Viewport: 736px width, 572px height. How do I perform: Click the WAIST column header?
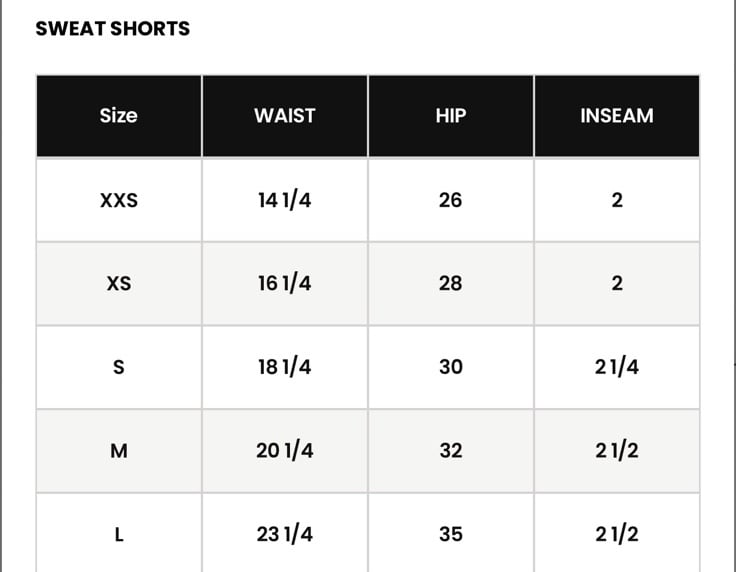pos(285,115)
